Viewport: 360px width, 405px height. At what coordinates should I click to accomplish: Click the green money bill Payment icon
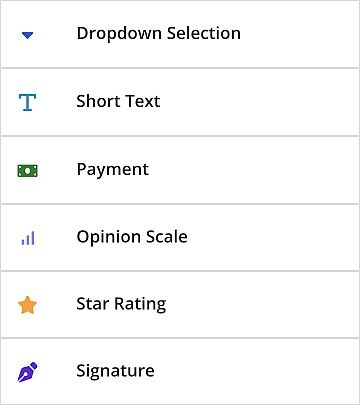tap(27, 171)
